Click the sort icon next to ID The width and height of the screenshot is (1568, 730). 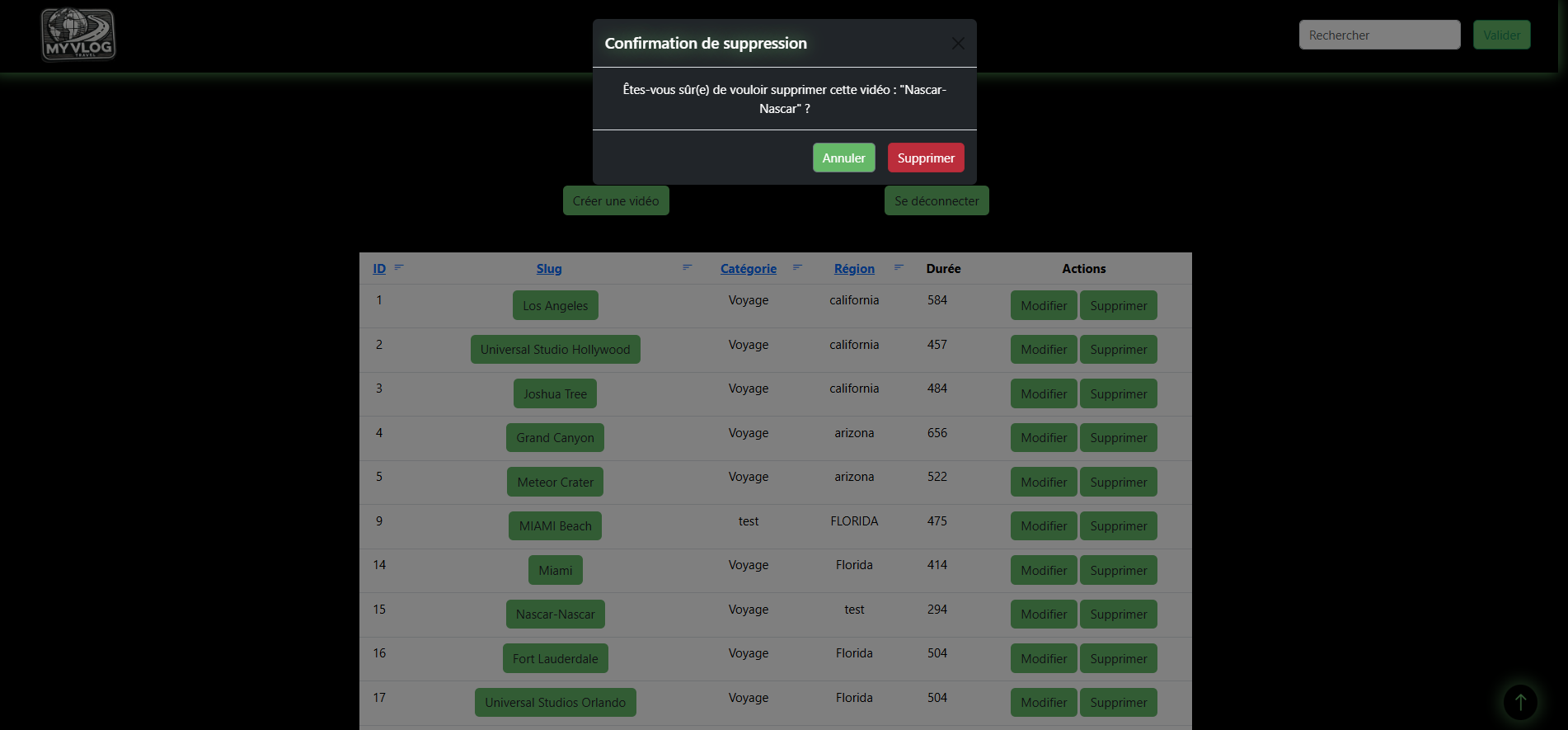point(399,267)
